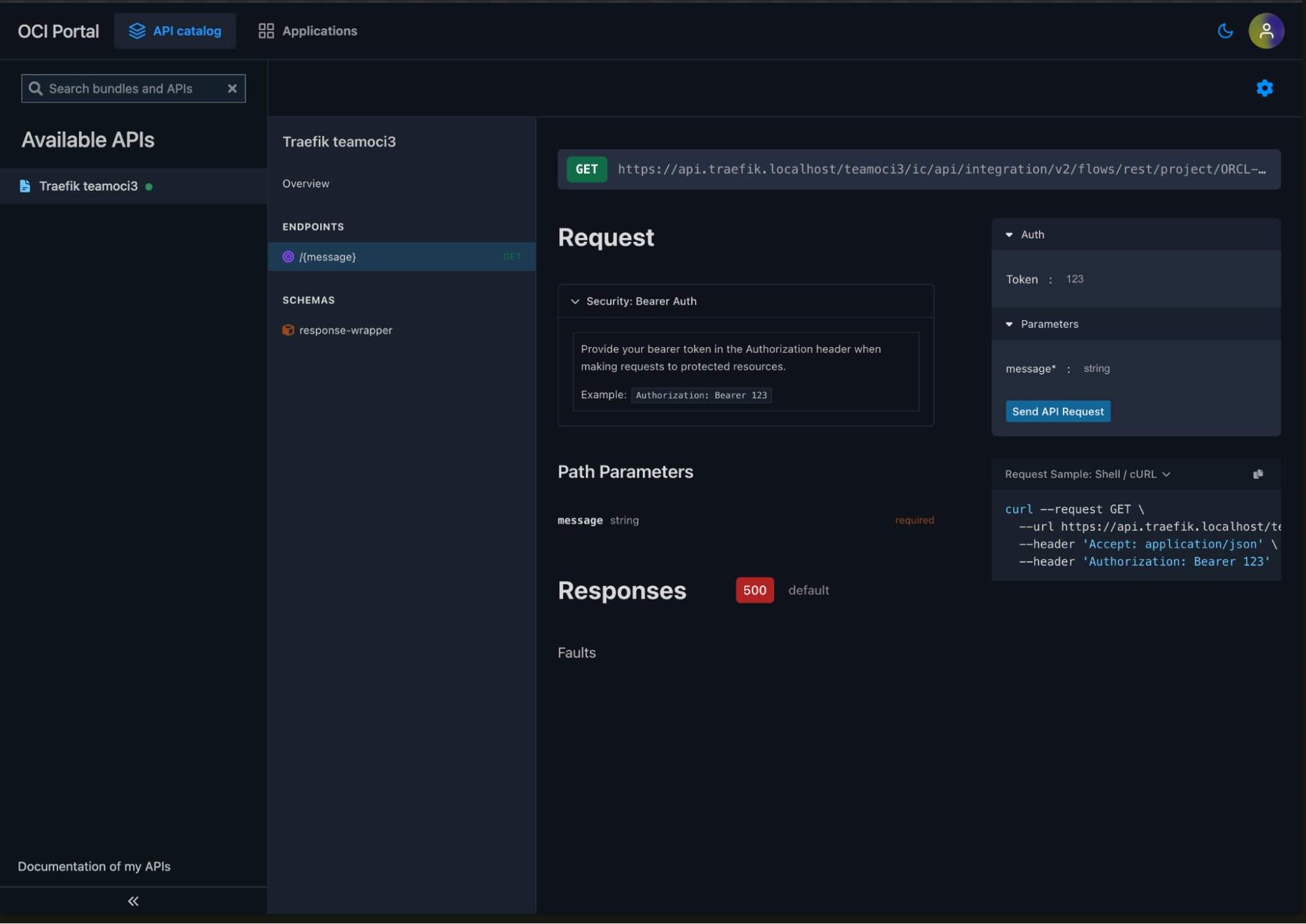Image resolution: width=1306 pixels, height=924 pixels.
Task: Collapse the Security: Bearer Auth section
Action: pyautogui.click(x=745, y=301)
